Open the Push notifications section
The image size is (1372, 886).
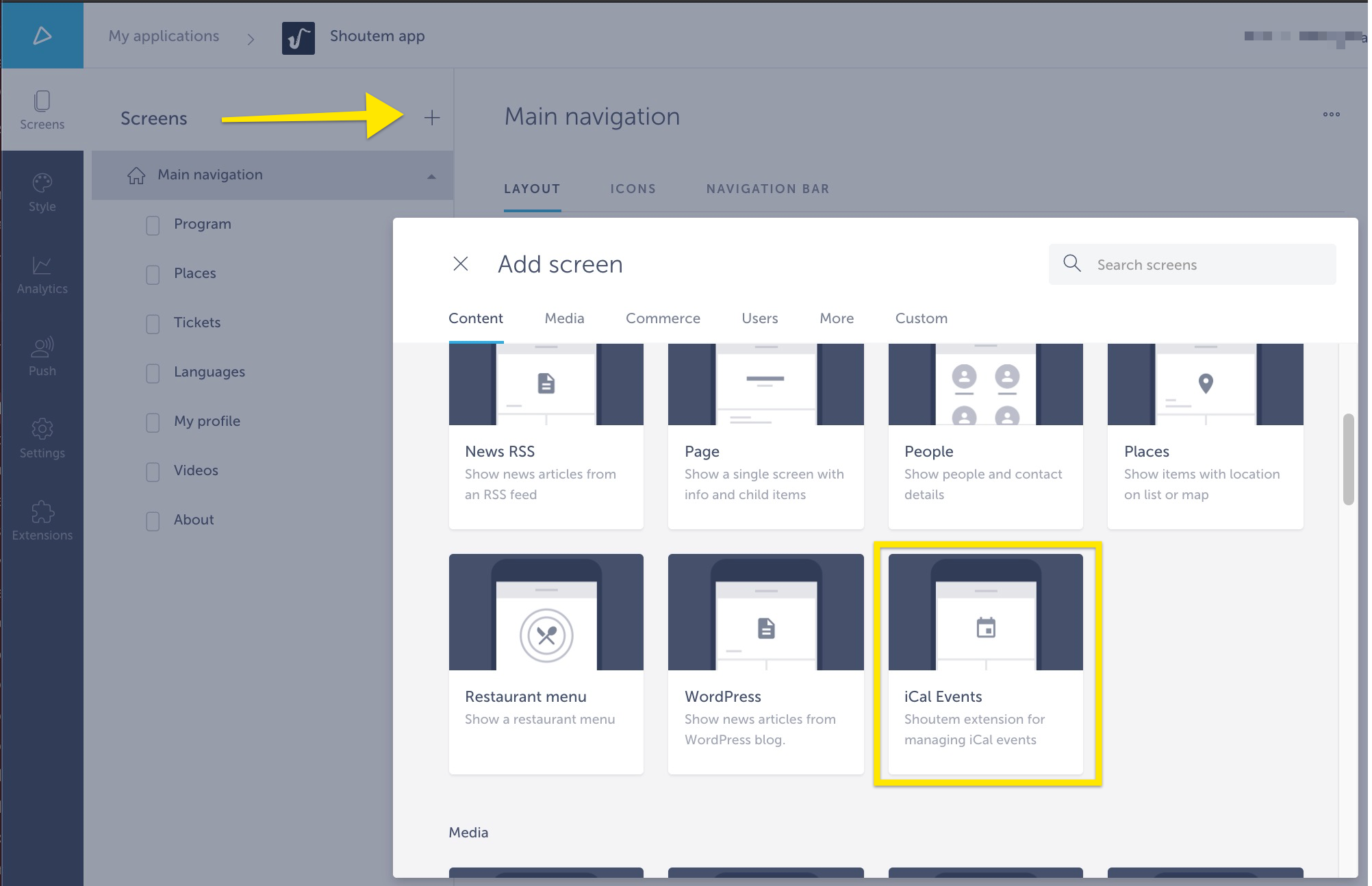42,356
